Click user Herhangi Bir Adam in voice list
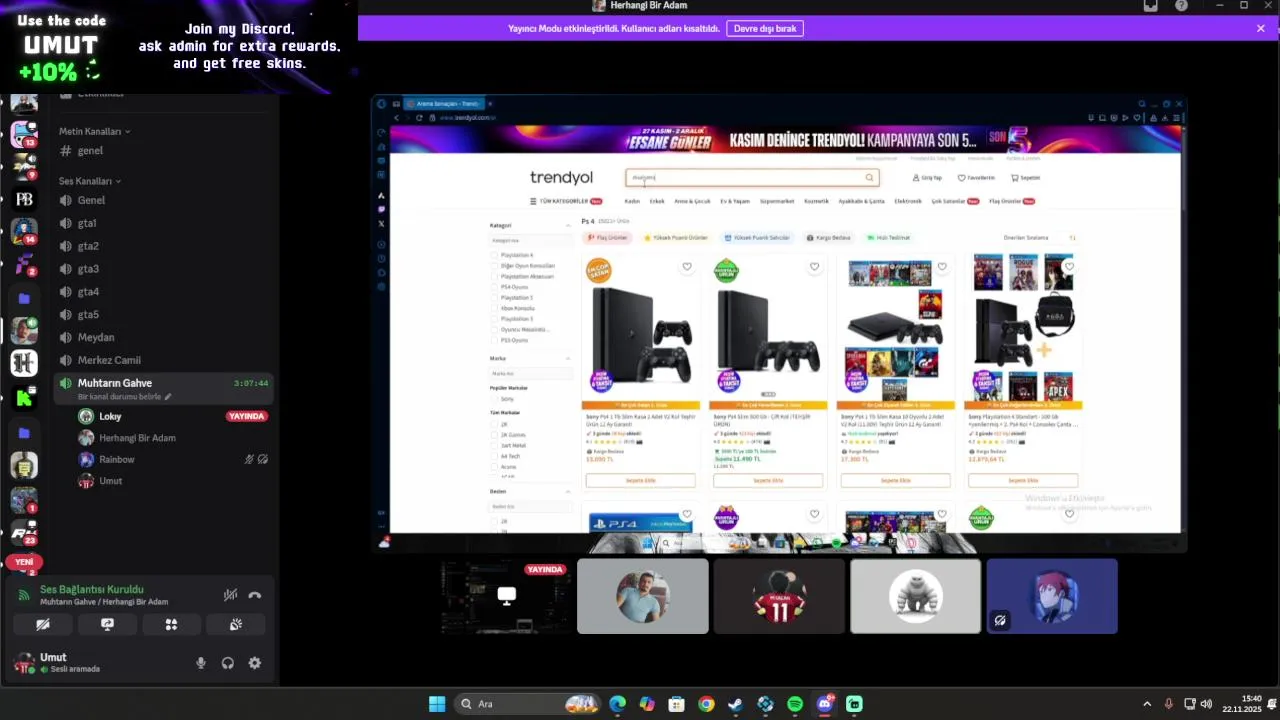The width and height of the screenshot is (1280, 720). (x=137, y=438)
